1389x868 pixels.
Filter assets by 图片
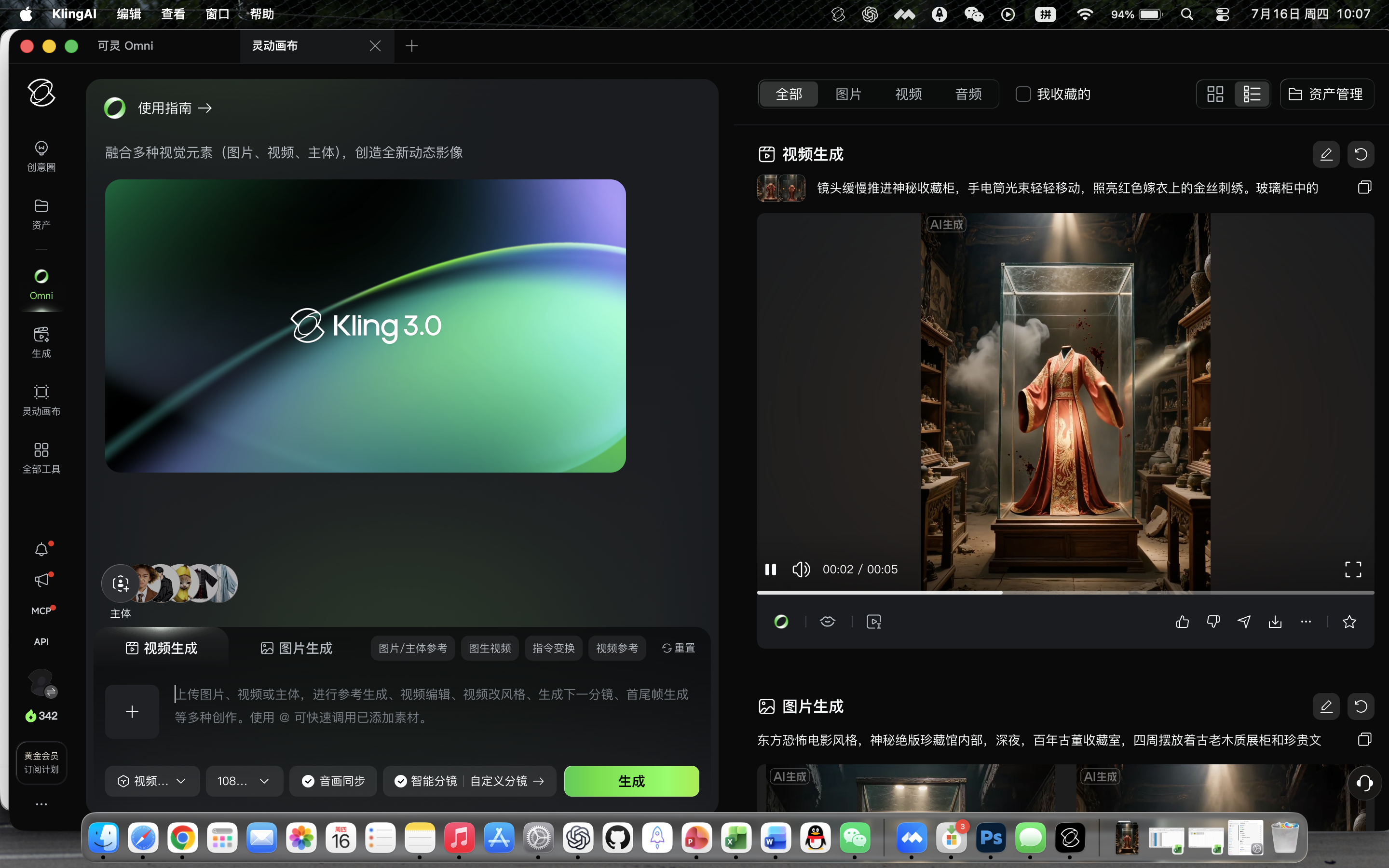pos(848,94)
